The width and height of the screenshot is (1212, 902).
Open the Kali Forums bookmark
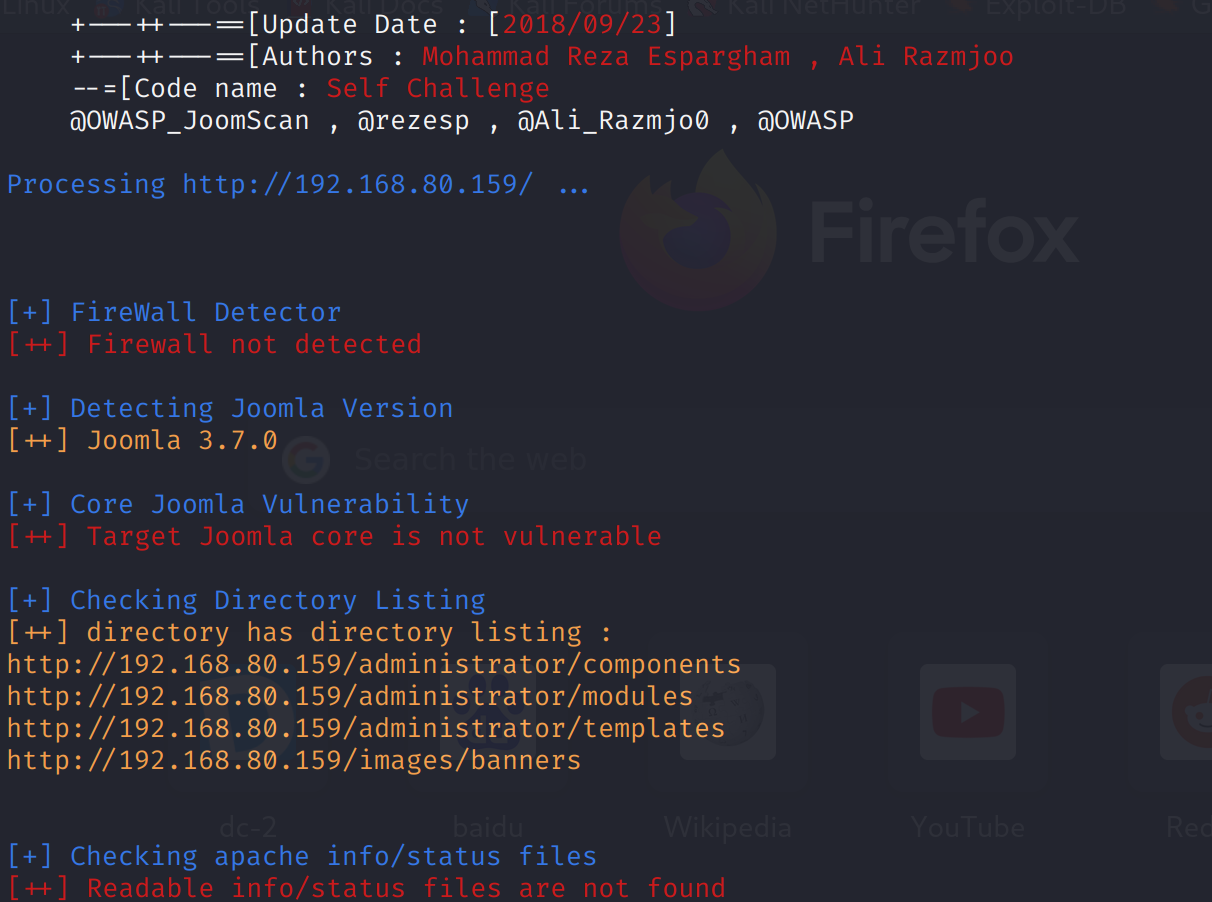pos(588,6)
